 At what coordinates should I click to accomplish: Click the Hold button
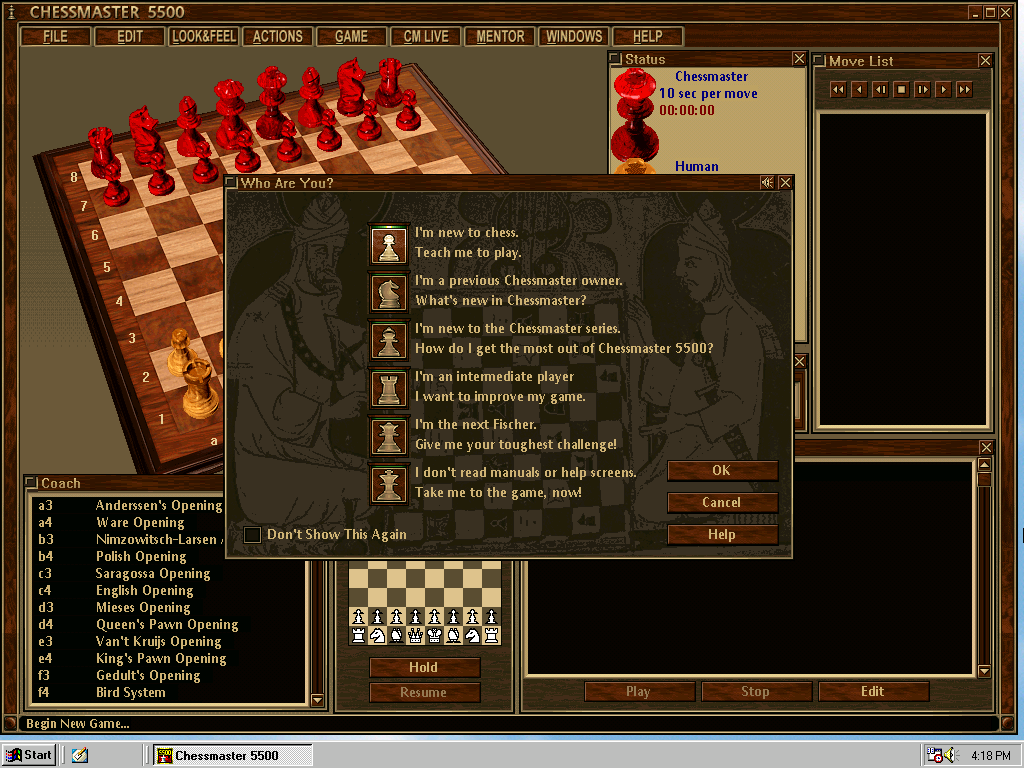click(424, 667)
